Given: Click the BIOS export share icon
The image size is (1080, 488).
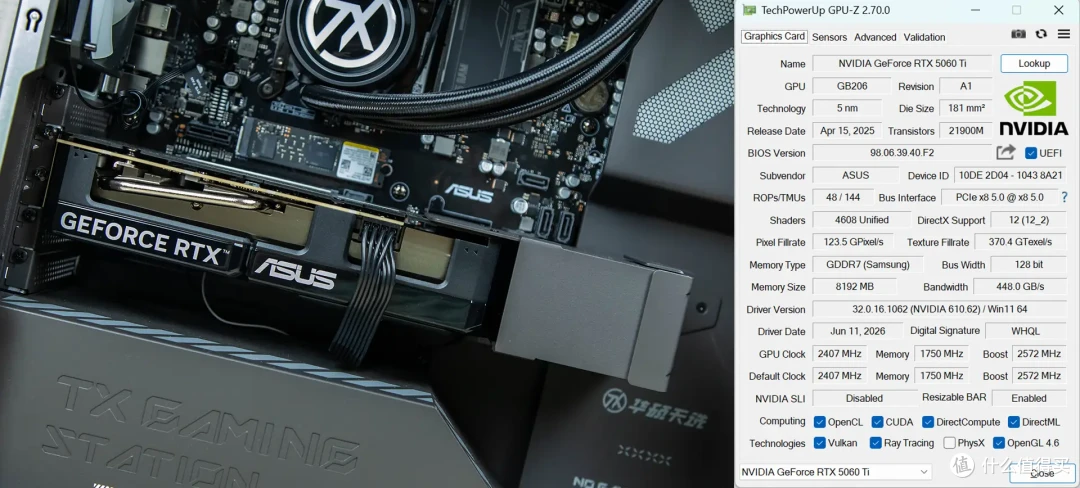Looking at the screenshot, I should click(x=1006, y=153).
